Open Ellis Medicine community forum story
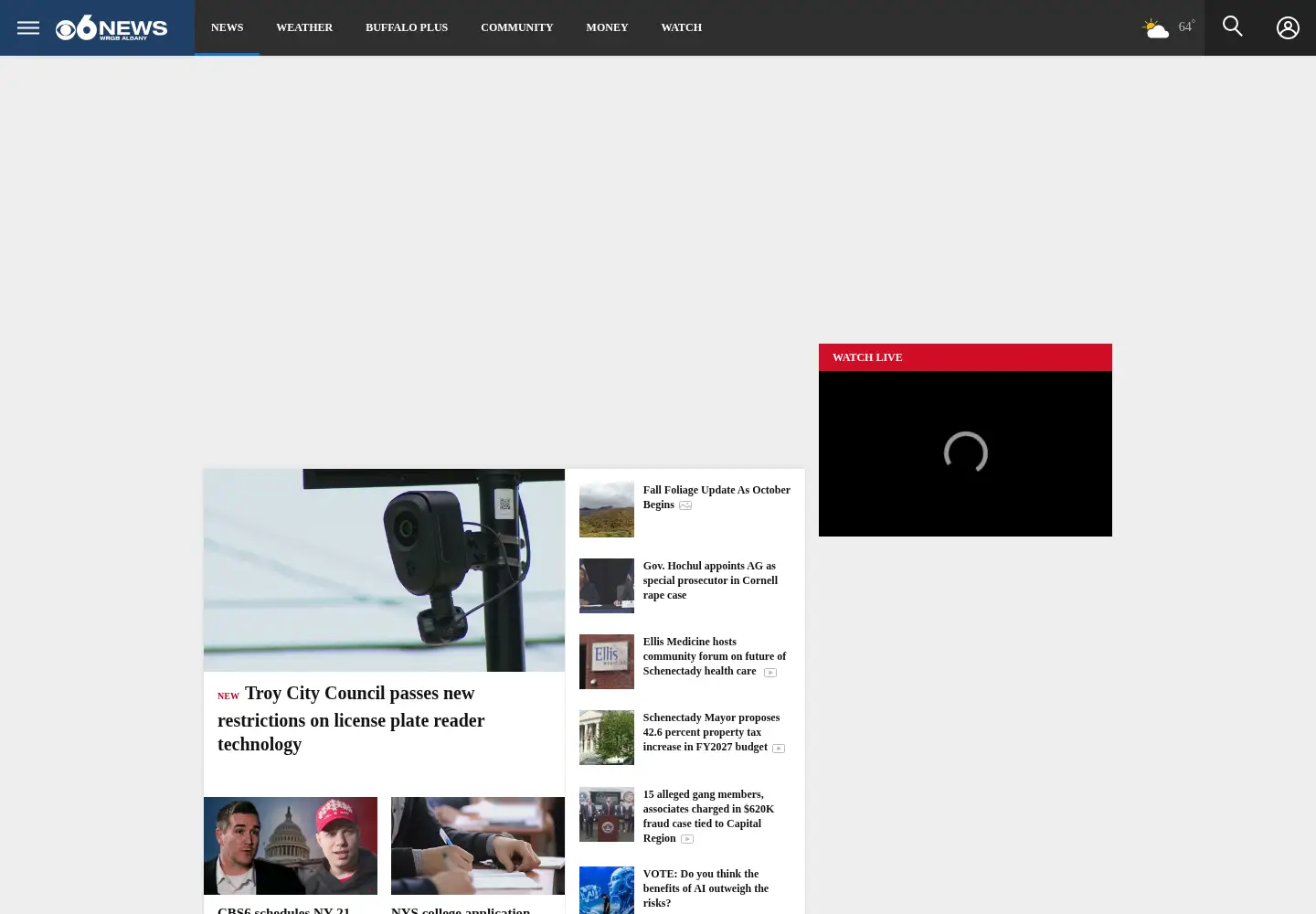This screenshot has width=1316, height=914. point(714,656)
